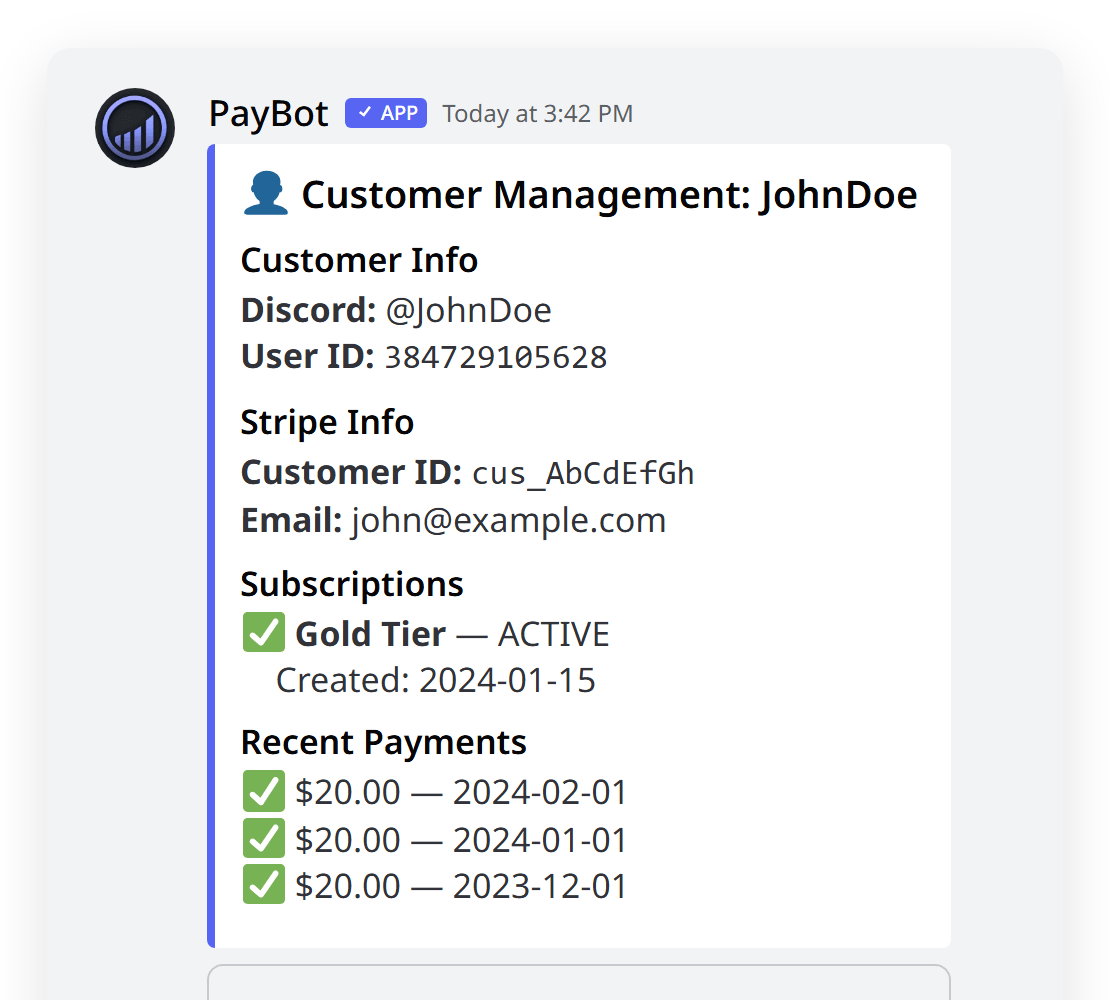
Task: Click the checkmark next to the $20.00 2024-02-01 payment
Action: pos(263,790)
